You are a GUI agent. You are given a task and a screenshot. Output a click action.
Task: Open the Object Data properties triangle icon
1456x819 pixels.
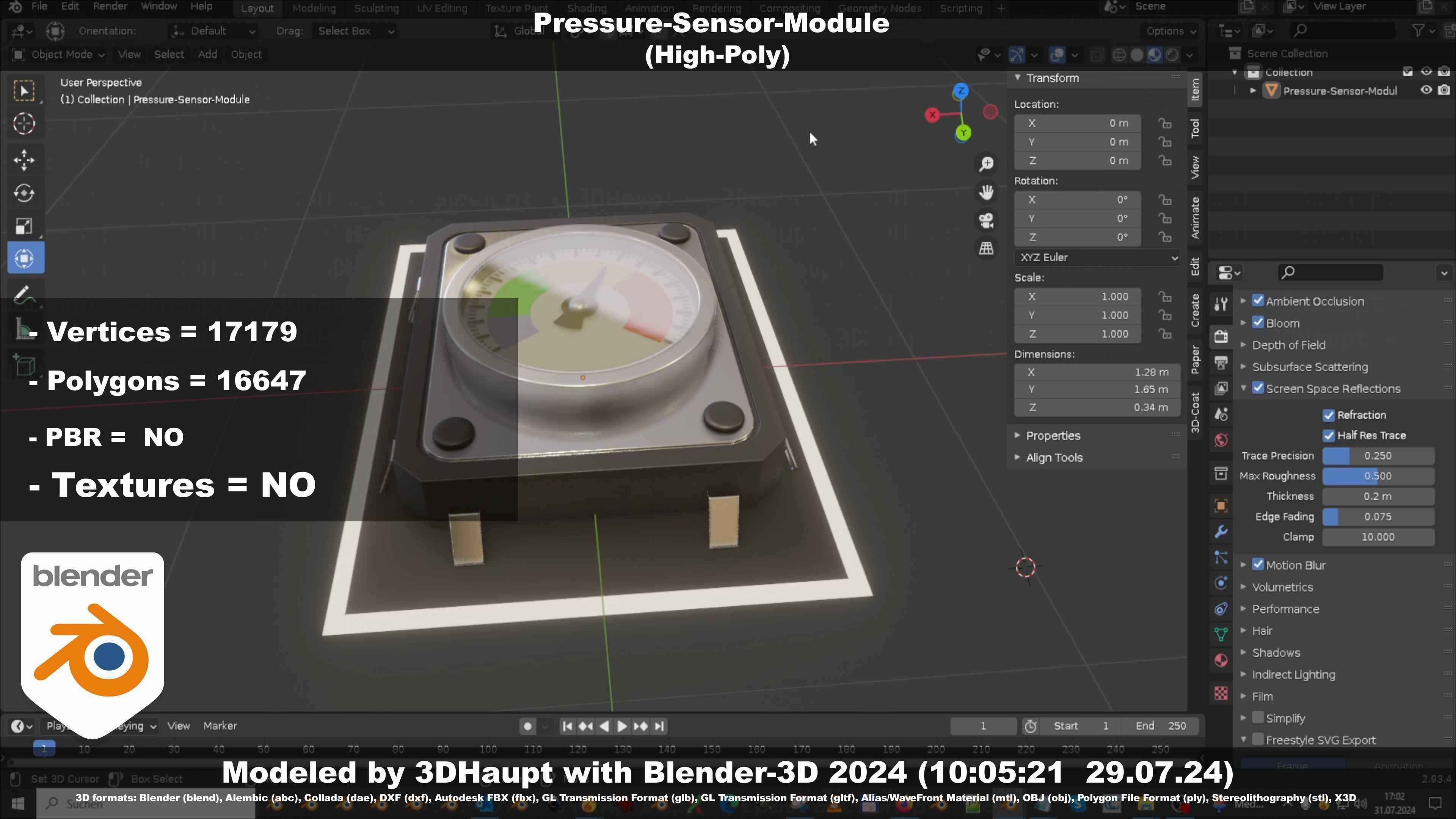click(1221, 635)
